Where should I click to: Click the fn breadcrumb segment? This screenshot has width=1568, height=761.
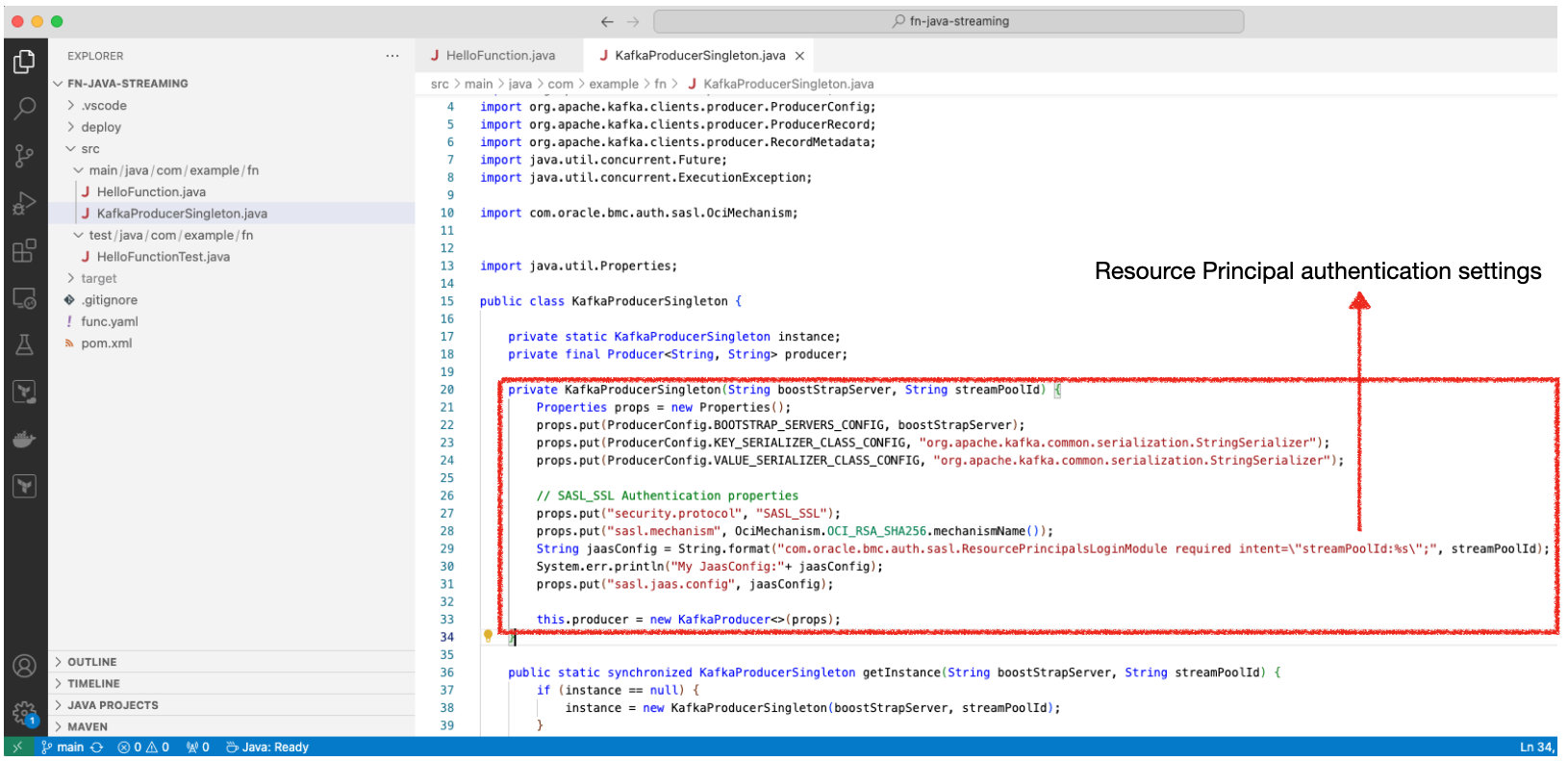(x=660, y=85)
